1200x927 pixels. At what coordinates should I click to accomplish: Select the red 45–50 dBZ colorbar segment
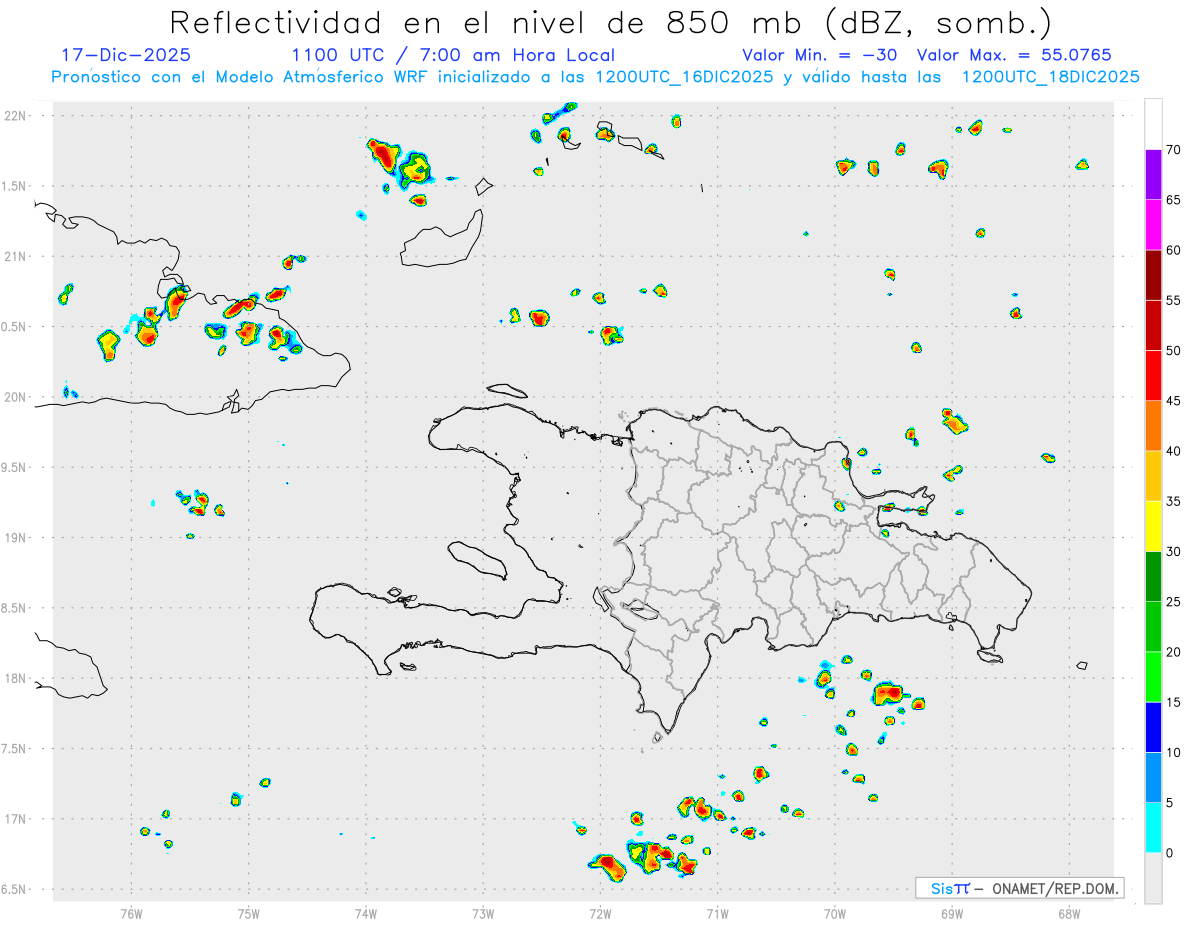tap(1153, 376)
